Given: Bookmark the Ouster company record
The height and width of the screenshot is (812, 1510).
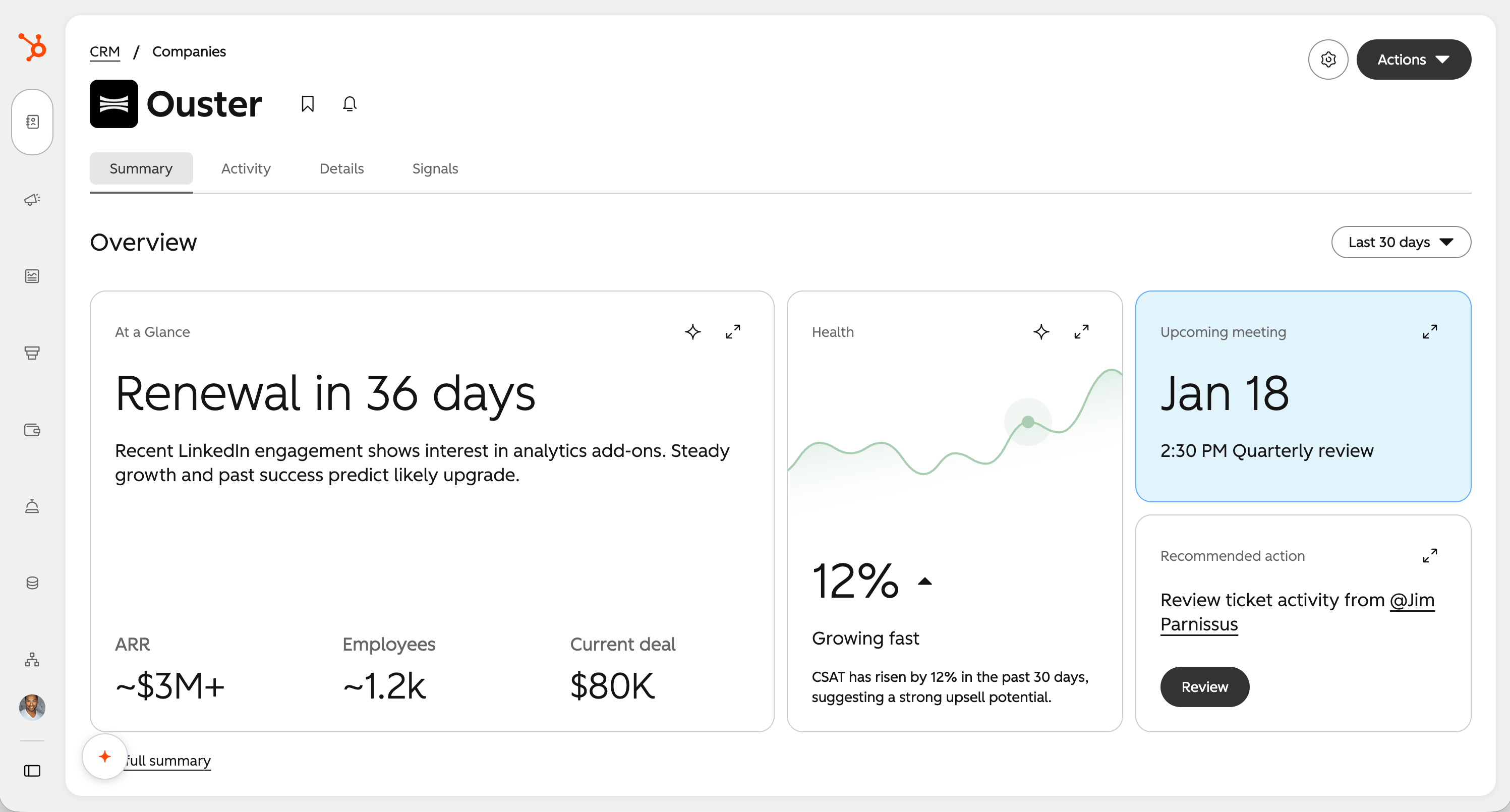Looking at the screenshot, I should point(308,104).
